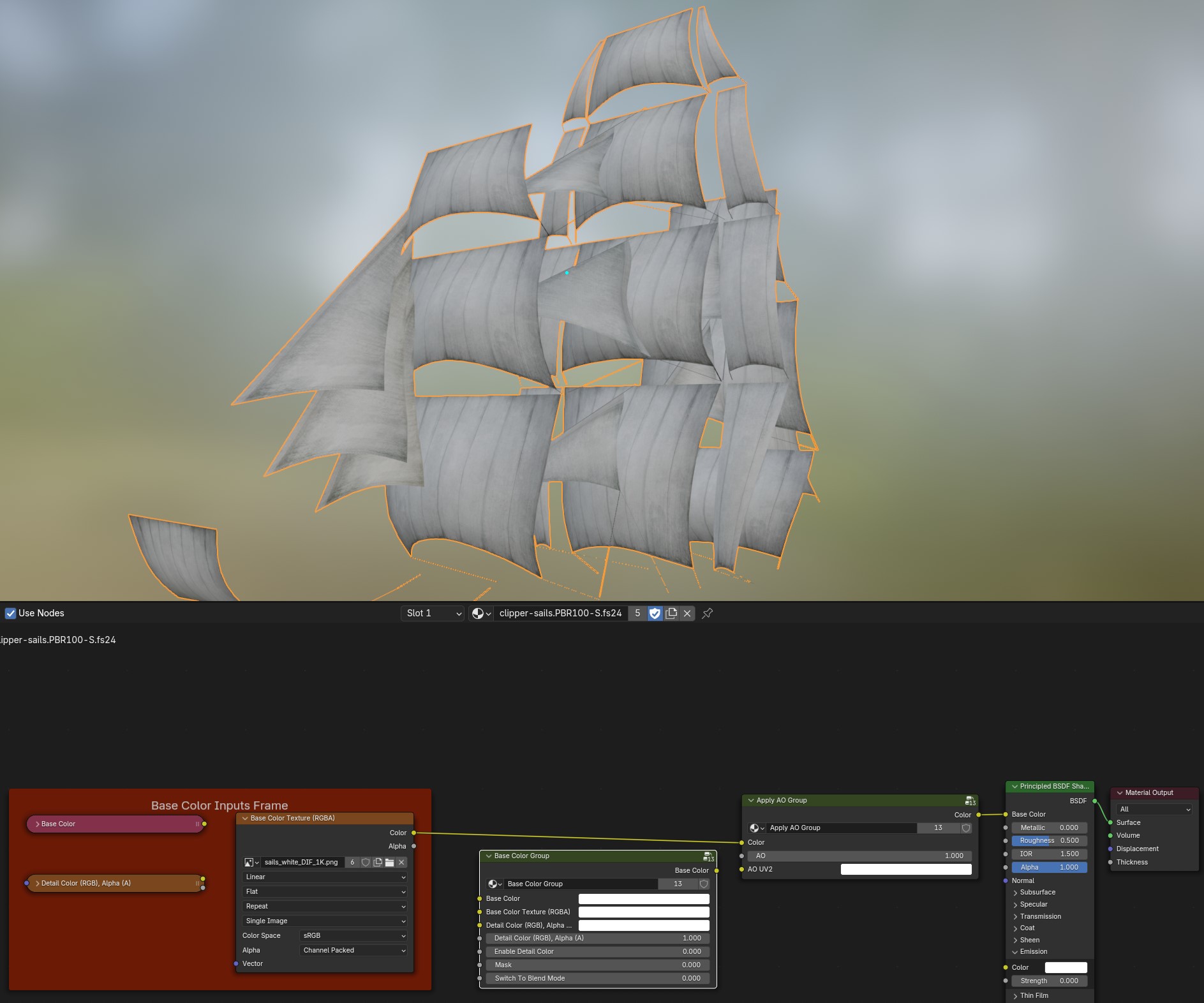Click the Roughness value field
The image size is (1204, 1003).
click(1049, 840)
